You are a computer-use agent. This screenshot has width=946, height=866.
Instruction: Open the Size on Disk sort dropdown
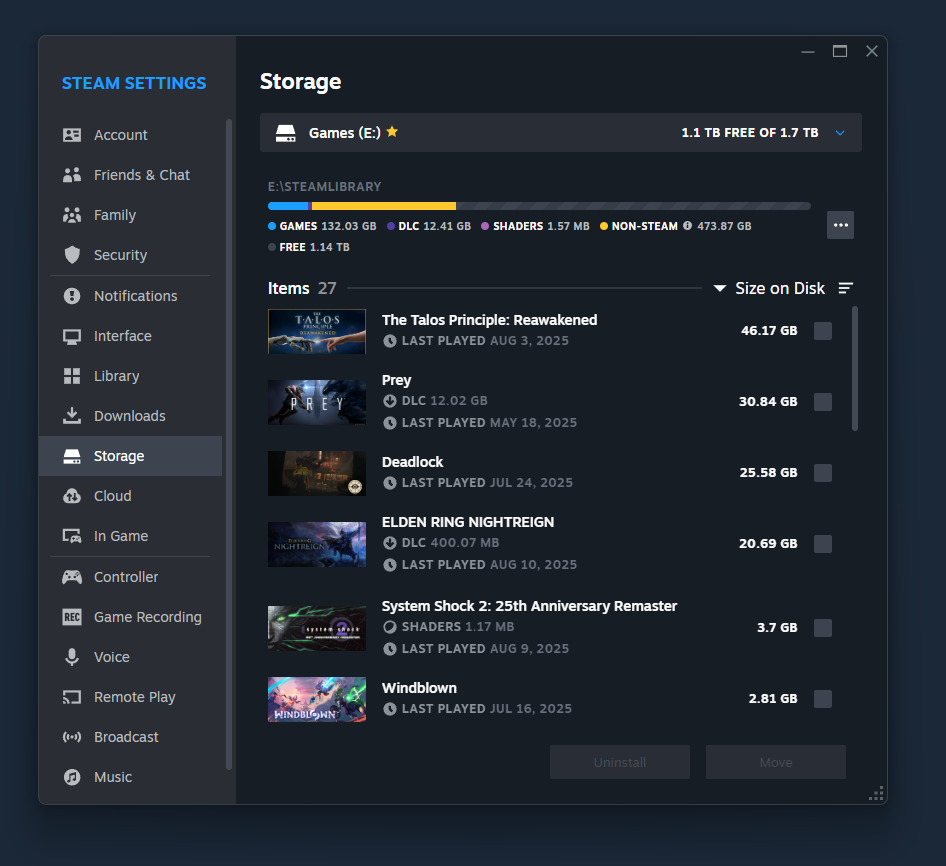pyautogui.click(x=769, y=288)
